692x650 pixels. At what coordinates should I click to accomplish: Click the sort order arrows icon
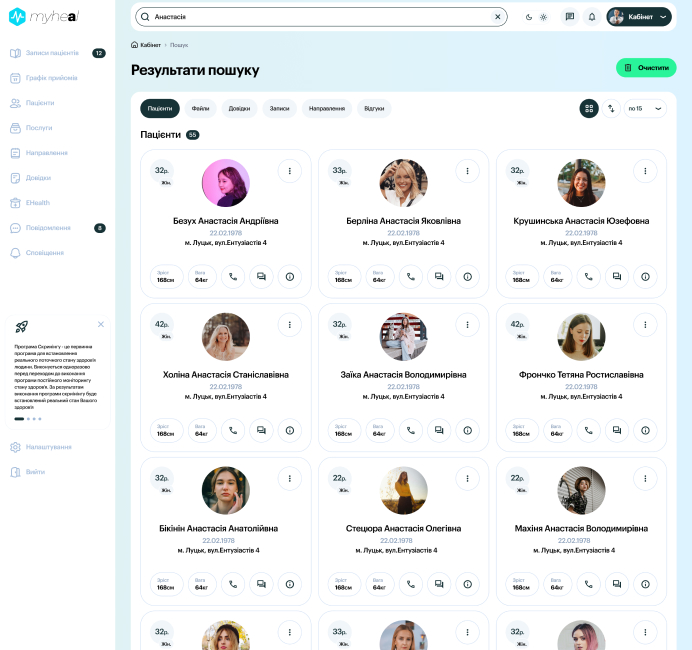coord(611,108)
